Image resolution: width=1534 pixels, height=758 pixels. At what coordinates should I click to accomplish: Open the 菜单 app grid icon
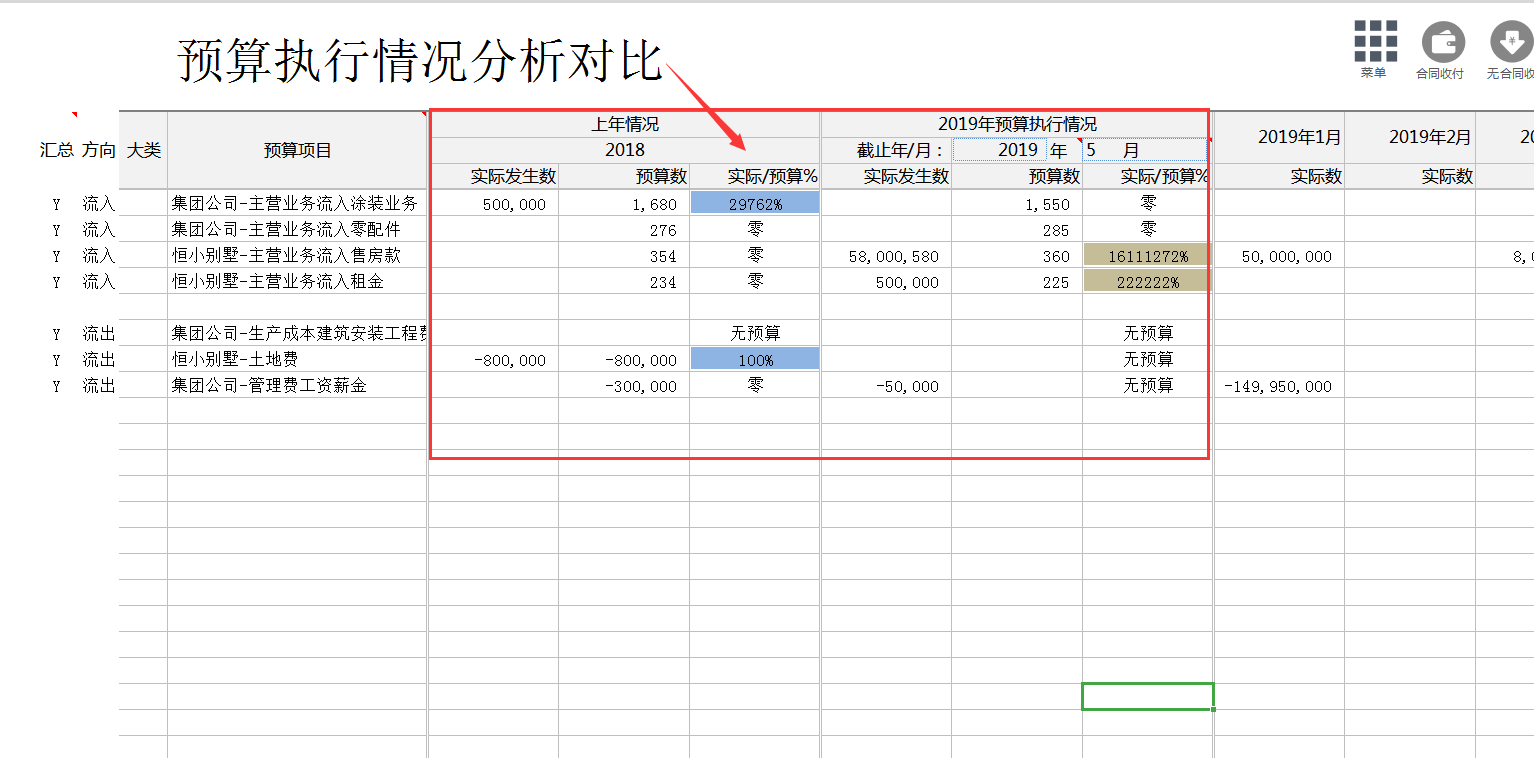tap(1374, 43)
